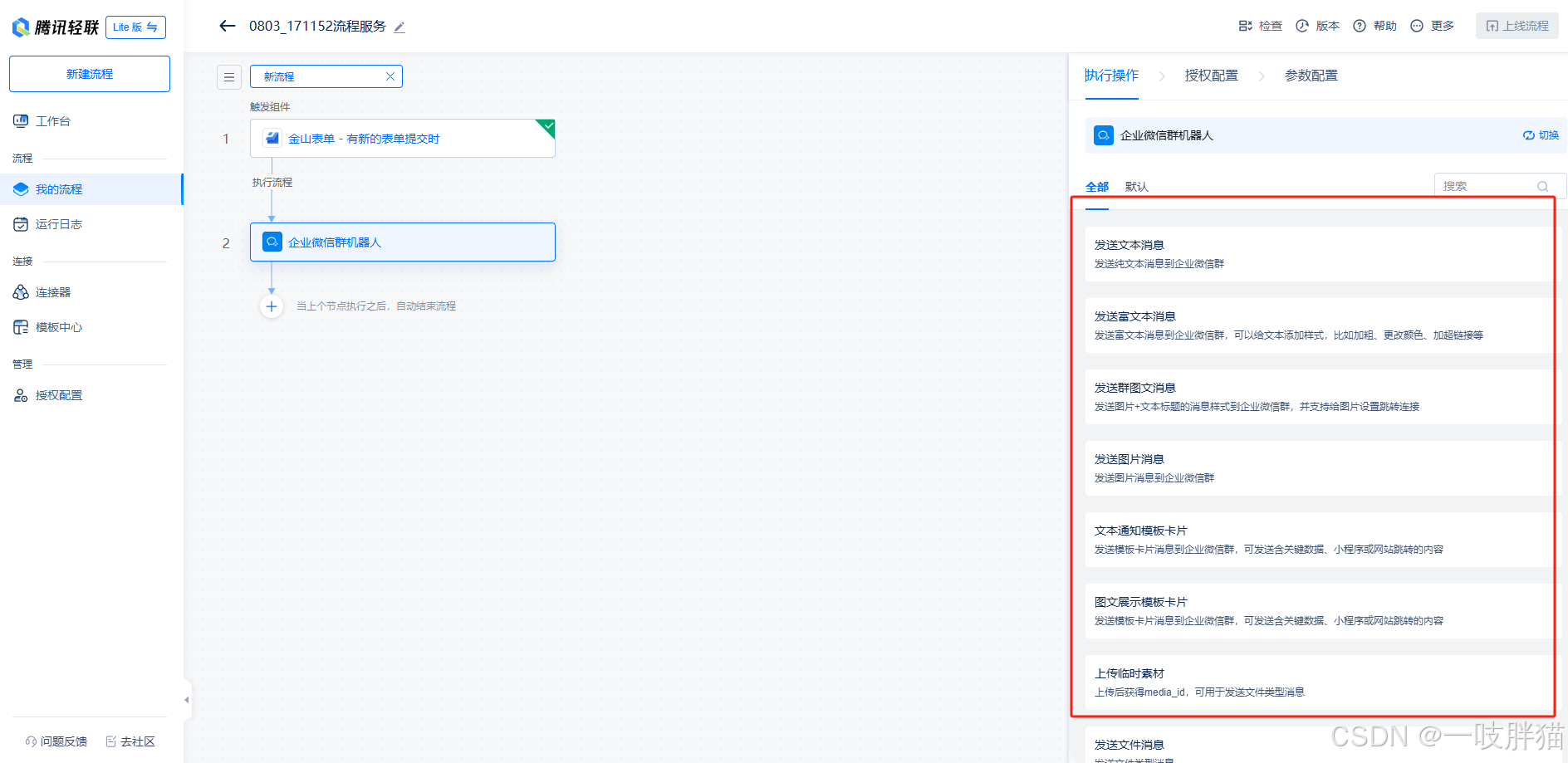Viewport: 1568px width, 763px height.
Task: Switch to 参数配置 tab
Action: (x=1311, y=76)
